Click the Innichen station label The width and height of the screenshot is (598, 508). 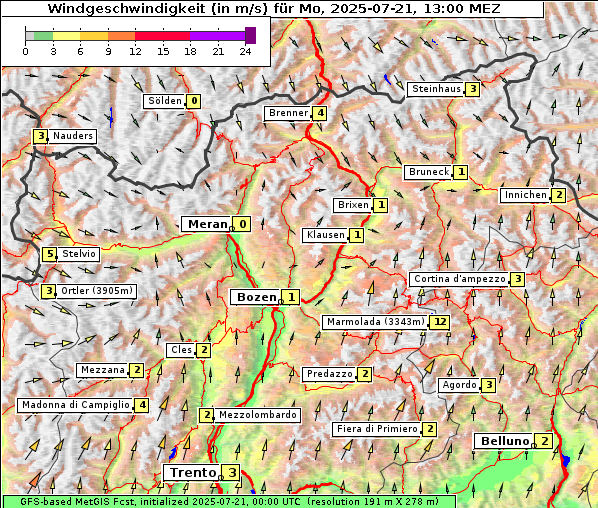[x=525, y=195]
